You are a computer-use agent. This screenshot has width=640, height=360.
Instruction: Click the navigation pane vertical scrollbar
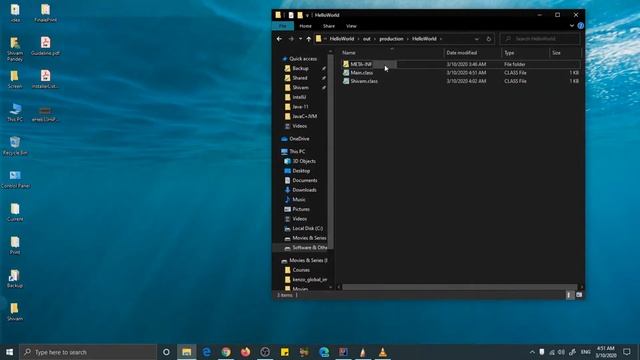[331, 151]
